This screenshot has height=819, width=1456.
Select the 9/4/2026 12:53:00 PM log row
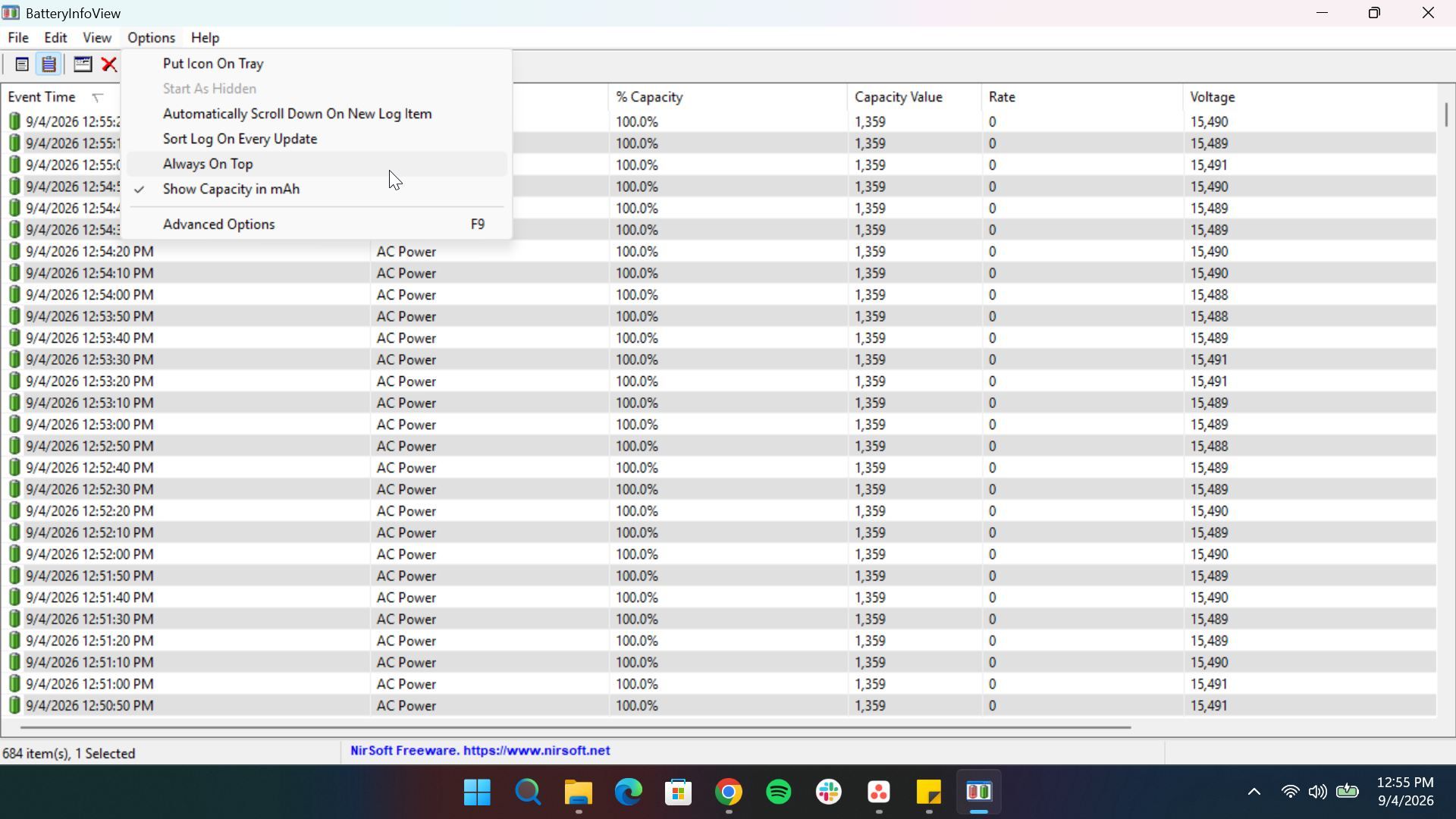tap(718, 425)
